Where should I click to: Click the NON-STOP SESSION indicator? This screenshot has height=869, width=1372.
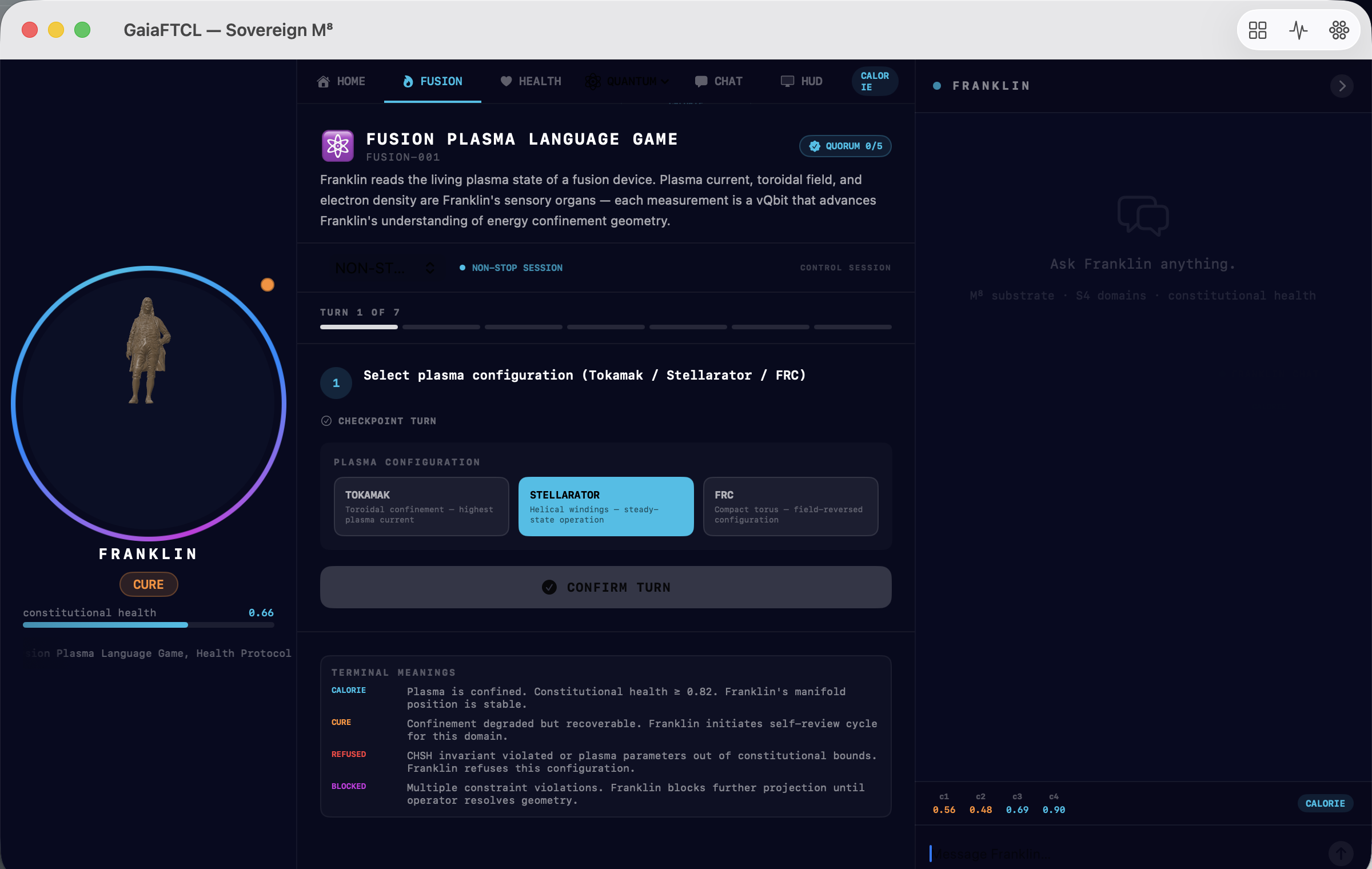[511, 268]
